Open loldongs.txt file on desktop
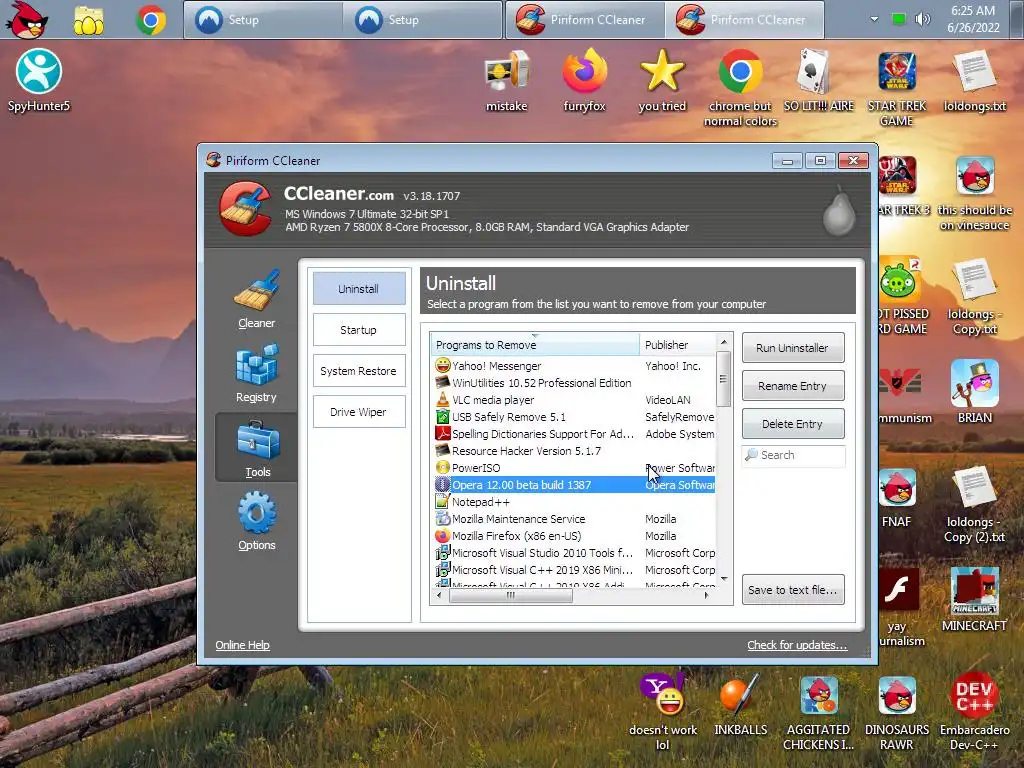 click(x=974, y=80)
